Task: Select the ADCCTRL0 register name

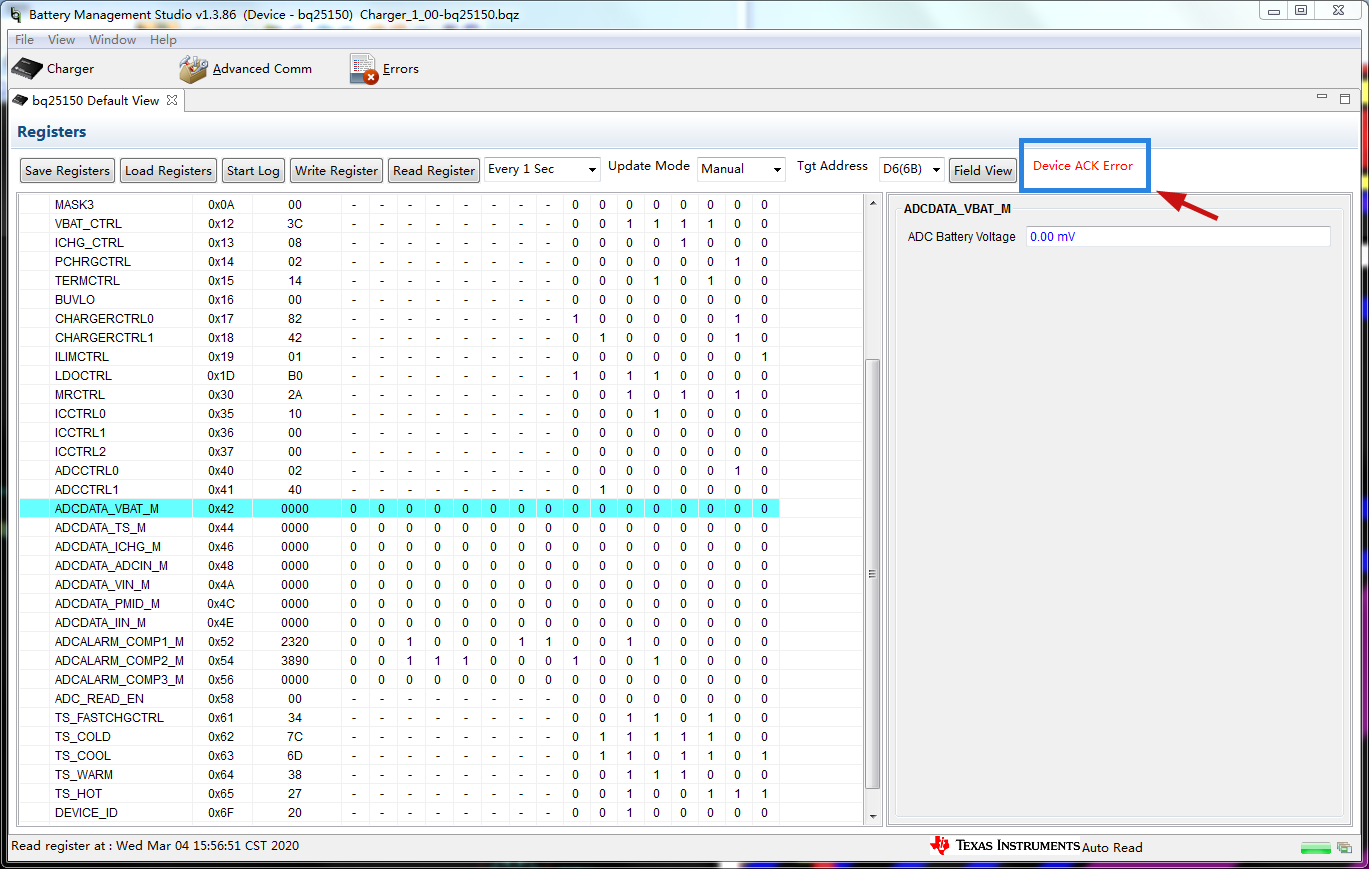Action: 86,470
